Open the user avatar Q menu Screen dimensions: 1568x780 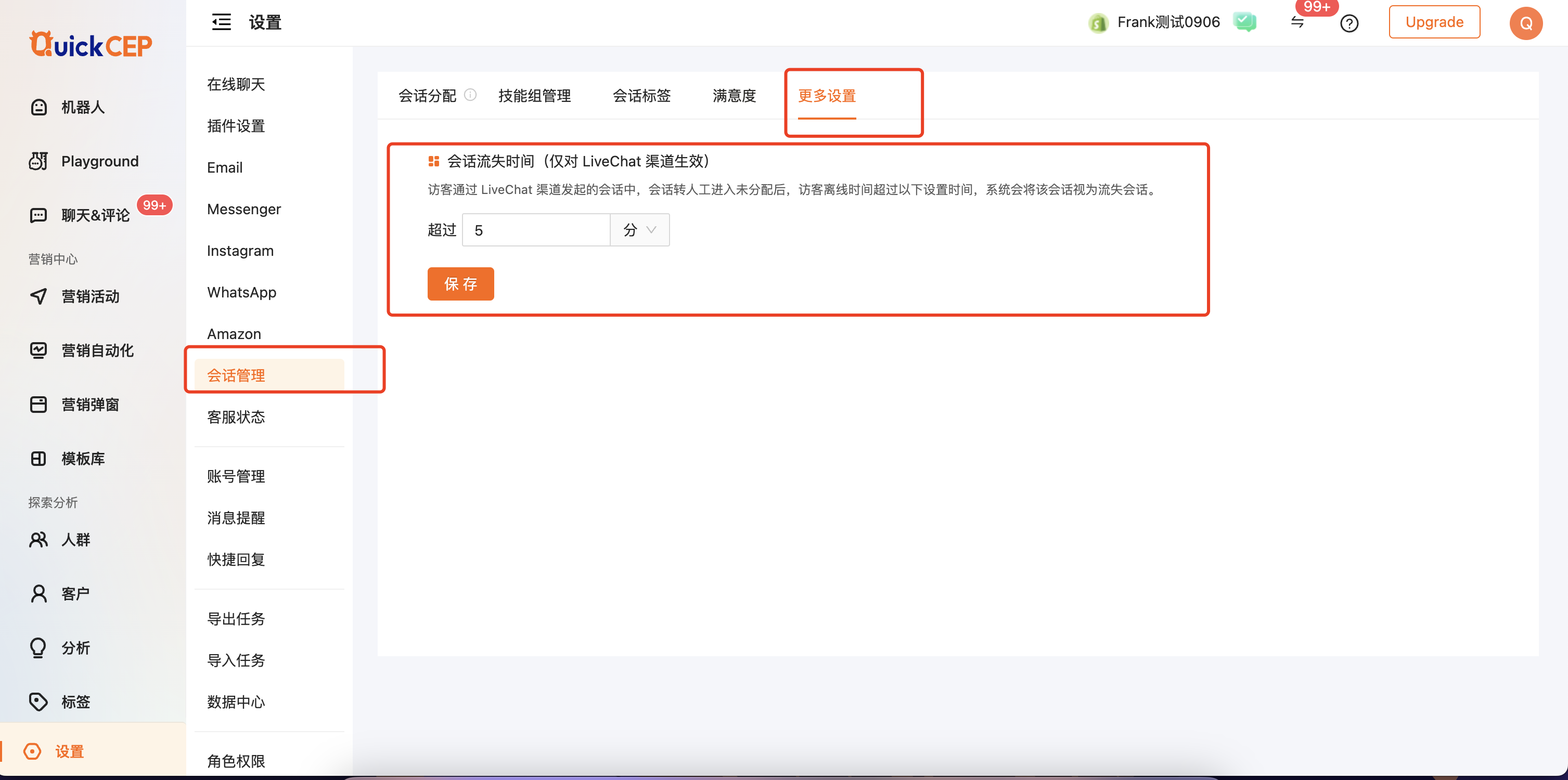click(1525, 23)
